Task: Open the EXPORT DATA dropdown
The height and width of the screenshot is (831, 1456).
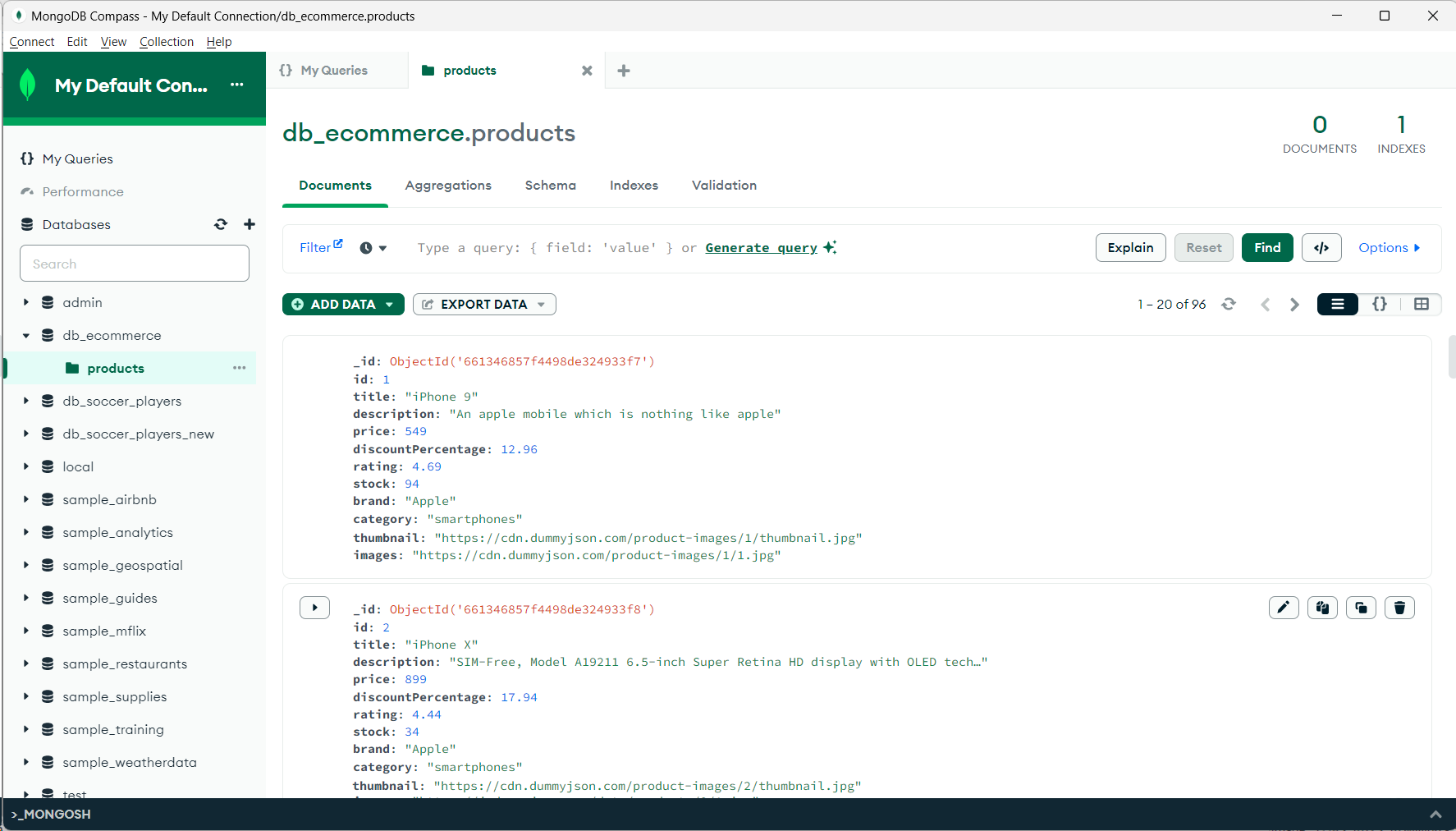Action: (x=484, y=305)
